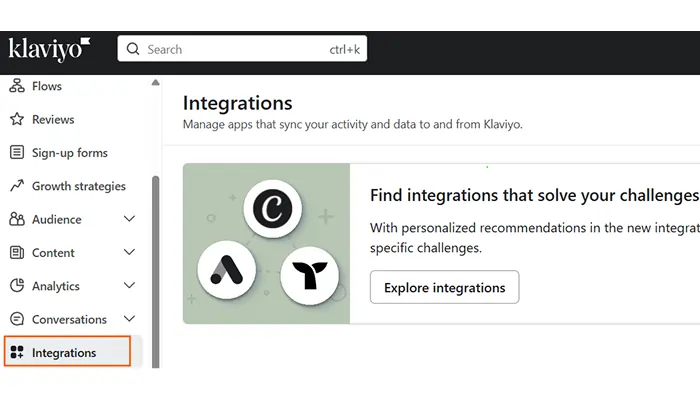
Task: Open Growth strategies chart icon
Action: click(16, 186)
